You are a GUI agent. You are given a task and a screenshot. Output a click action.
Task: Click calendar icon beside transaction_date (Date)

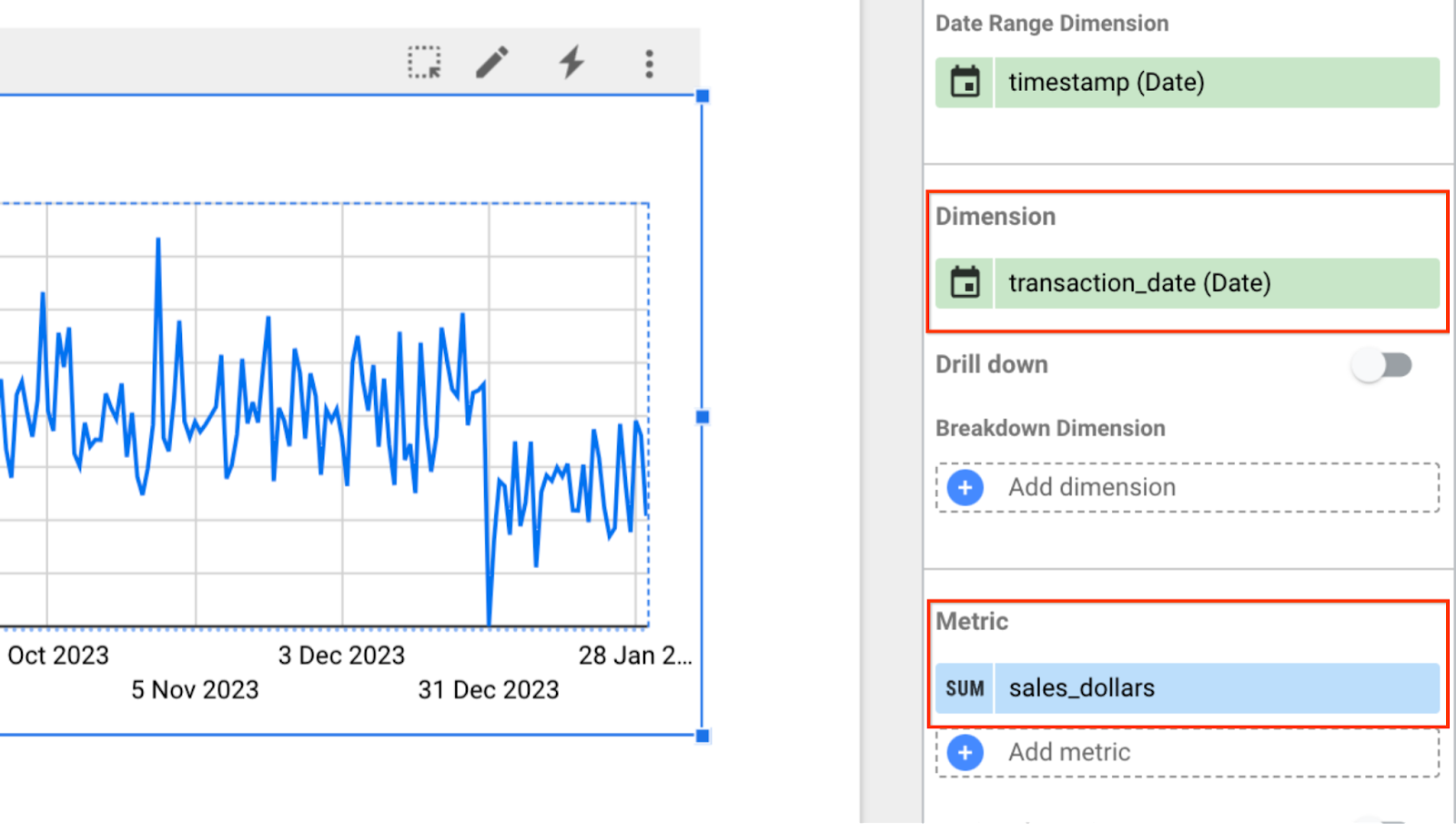coord(965,283)
